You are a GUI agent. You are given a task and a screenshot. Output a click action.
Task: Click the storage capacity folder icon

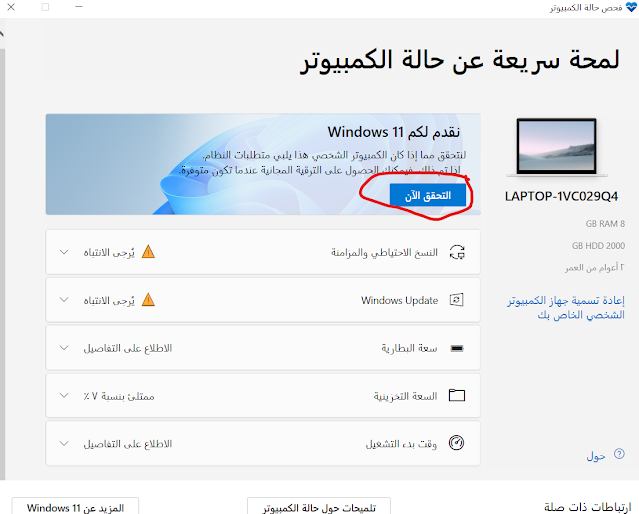click(x=457, y=395)
